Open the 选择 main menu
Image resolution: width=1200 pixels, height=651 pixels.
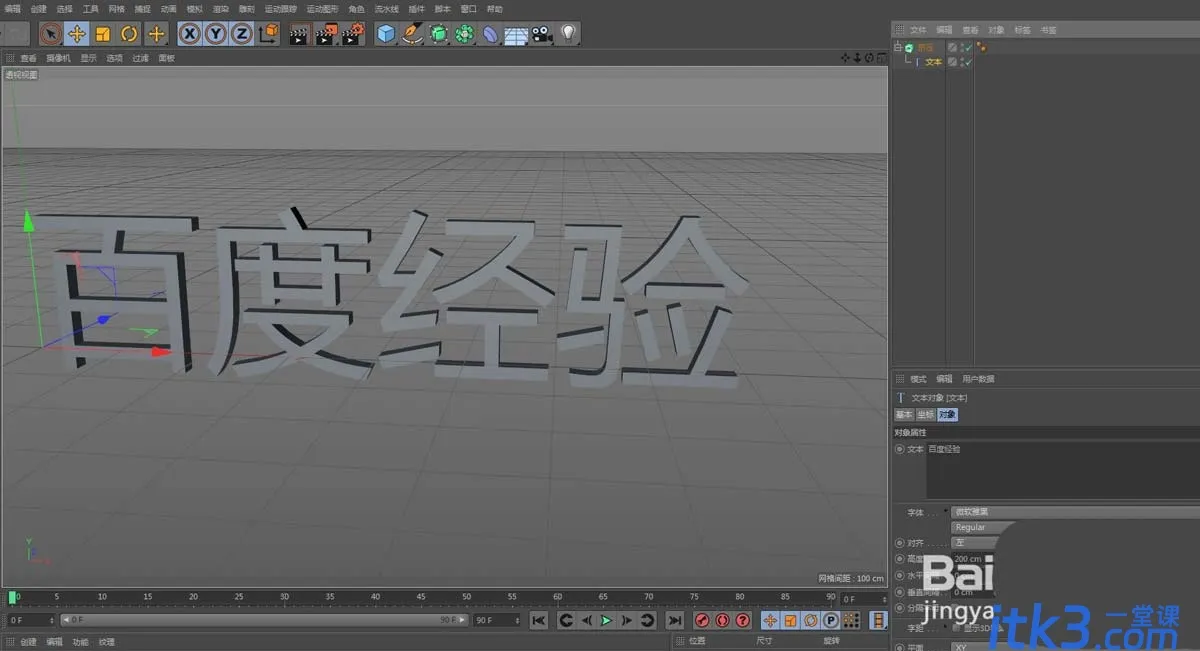65,8
